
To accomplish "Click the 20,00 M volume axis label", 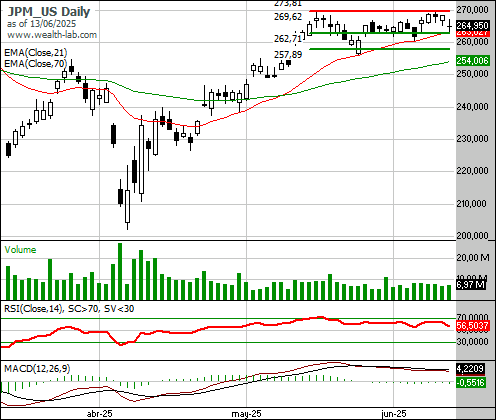I will pyautogui.click(x=473, y=257).
